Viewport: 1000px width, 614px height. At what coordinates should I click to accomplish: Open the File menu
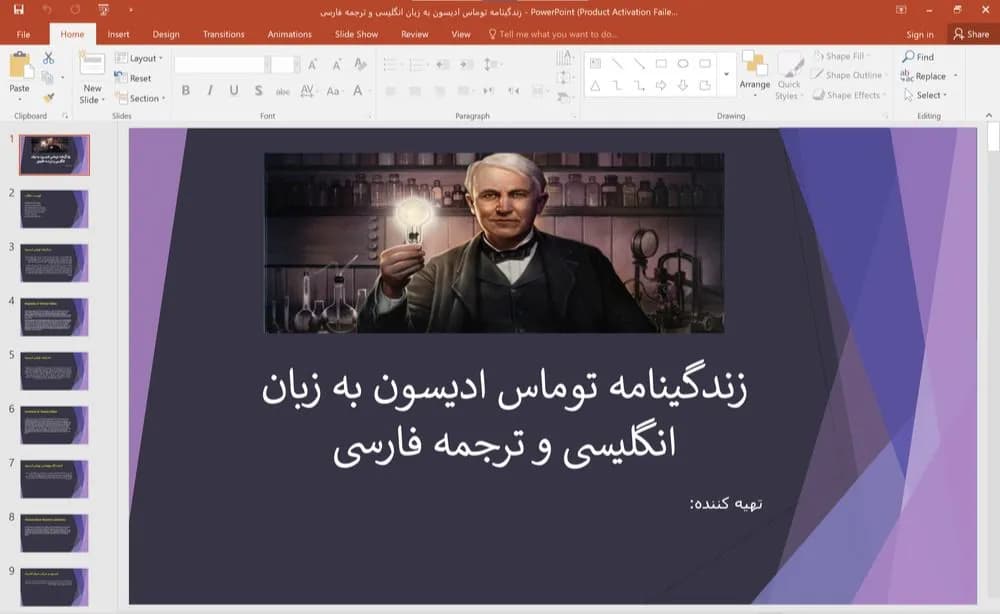(x=23, y=34)
